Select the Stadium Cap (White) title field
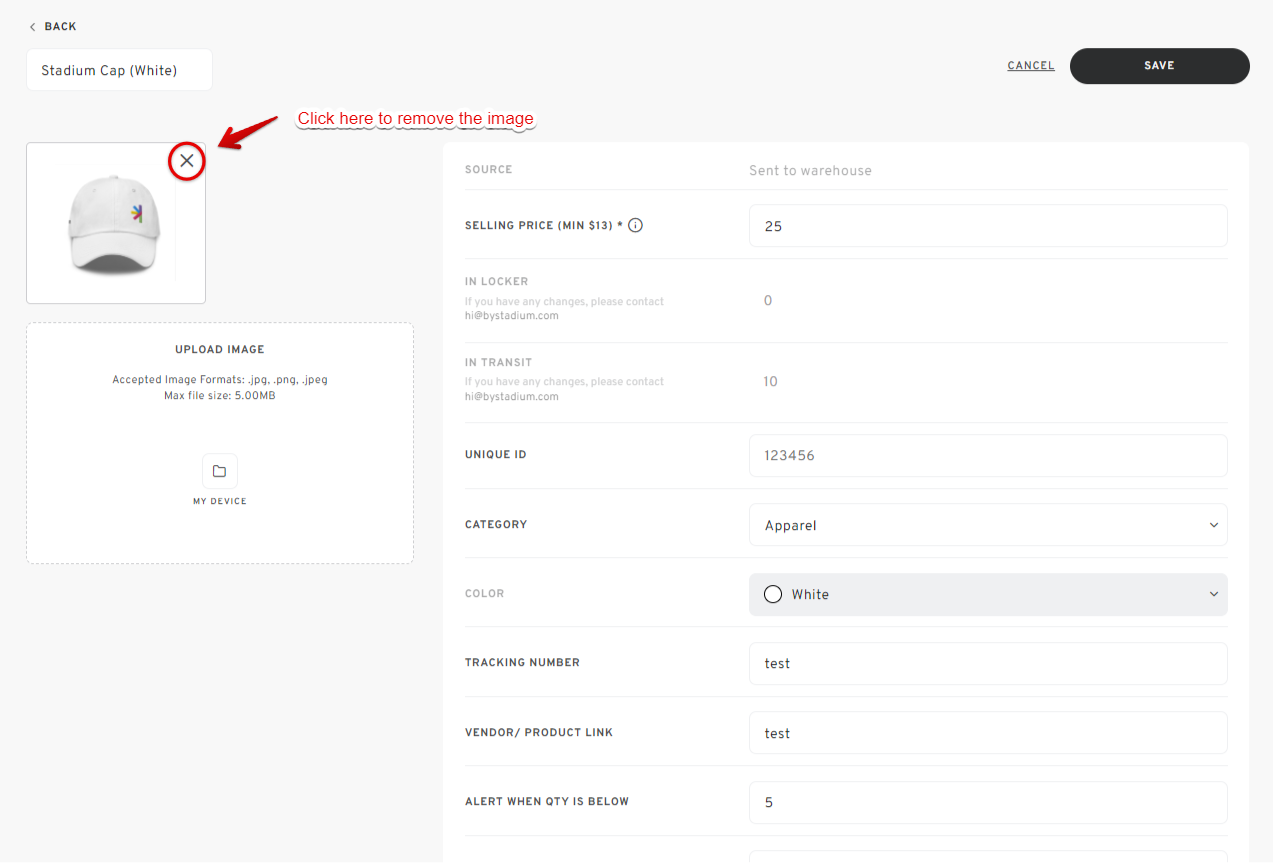 pos(118,69)
